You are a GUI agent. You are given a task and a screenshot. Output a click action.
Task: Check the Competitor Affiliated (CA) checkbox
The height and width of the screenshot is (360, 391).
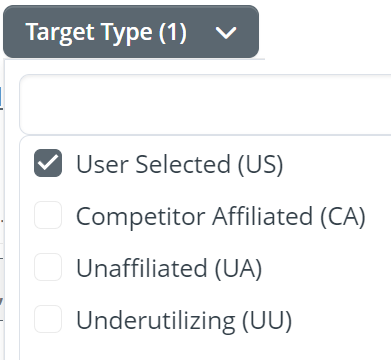click(48, 215)
